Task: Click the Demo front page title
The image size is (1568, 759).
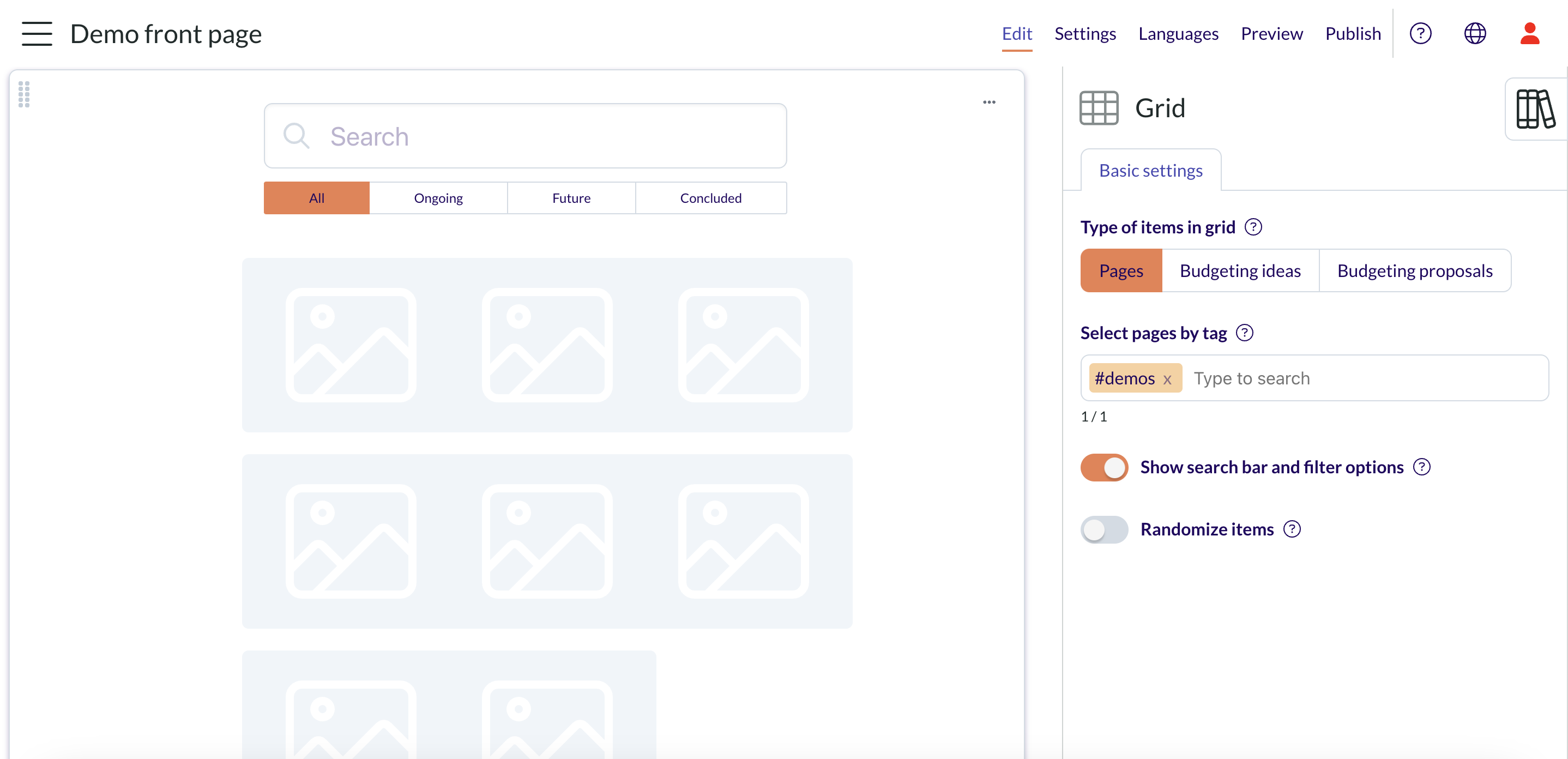Action: click(x=166, y=34)
